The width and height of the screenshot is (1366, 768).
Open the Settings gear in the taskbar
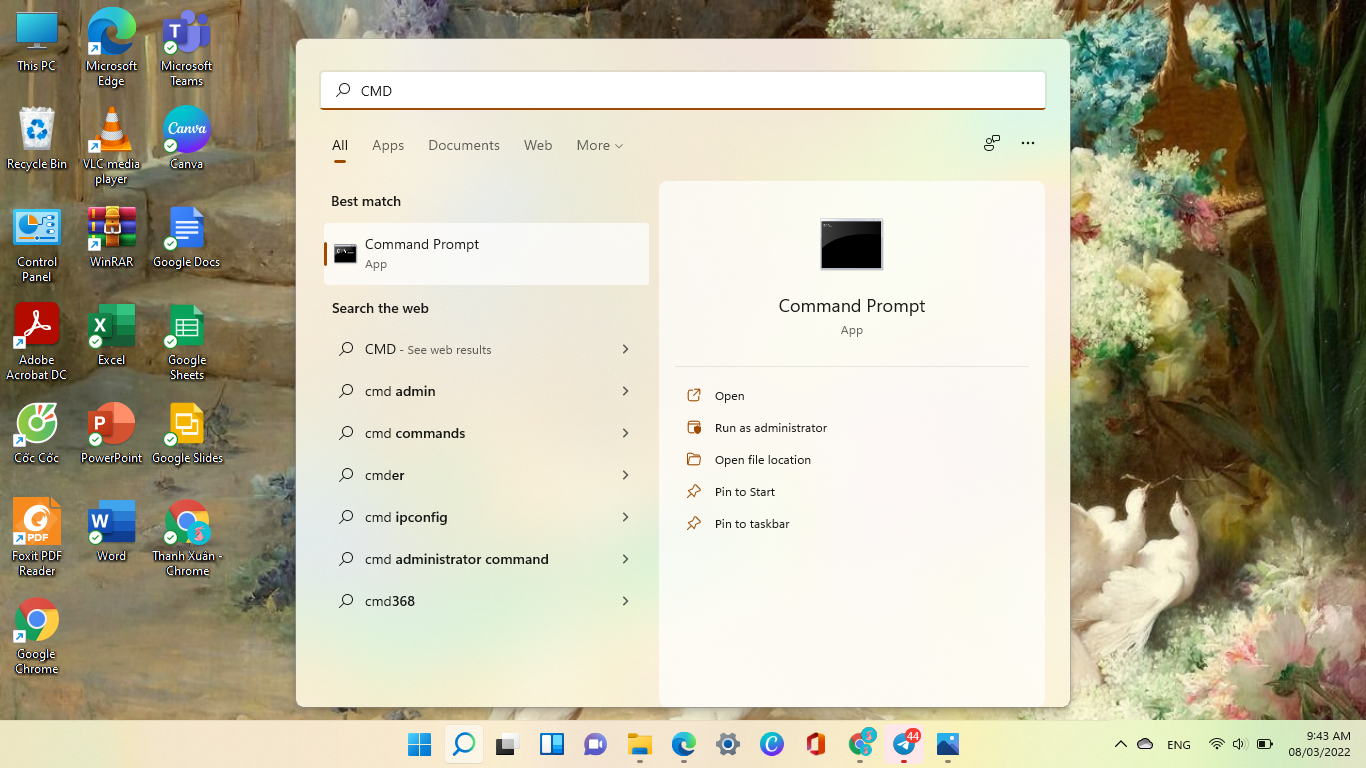tap(728, 744)
